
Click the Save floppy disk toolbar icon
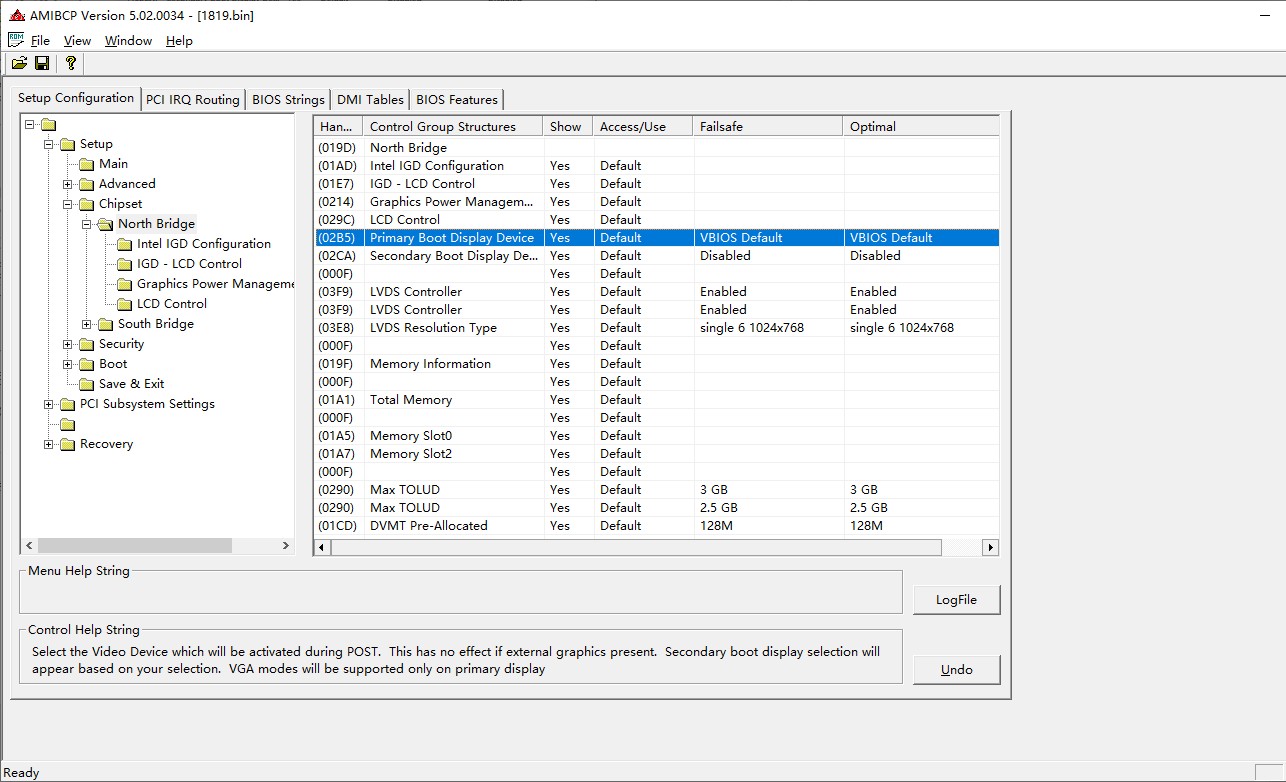42,63
